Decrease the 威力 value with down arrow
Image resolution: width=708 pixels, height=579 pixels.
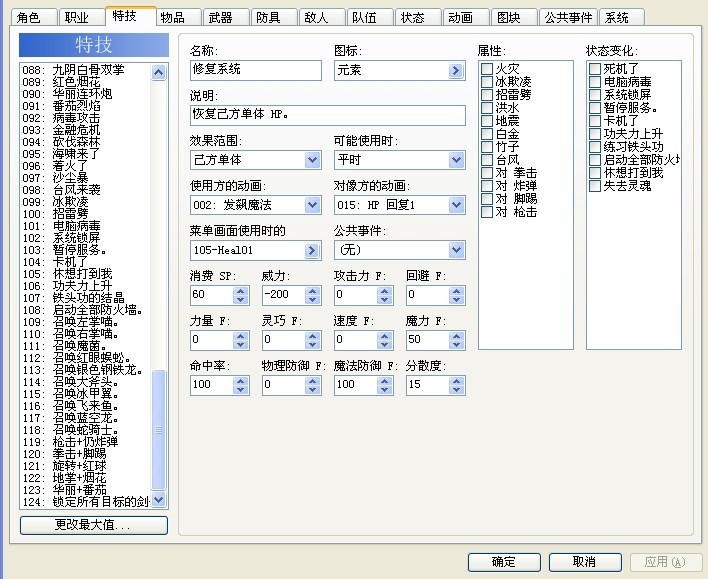coord(312,300)
